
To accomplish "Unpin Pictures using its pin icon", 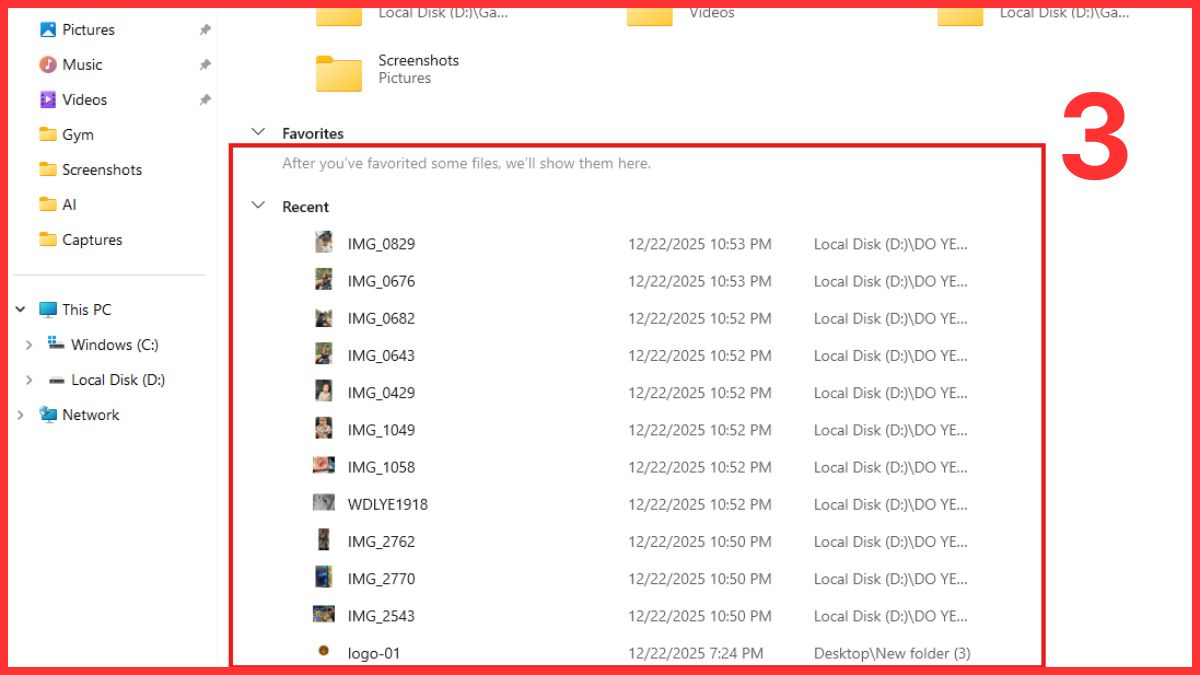I will [x=205, y=30].
